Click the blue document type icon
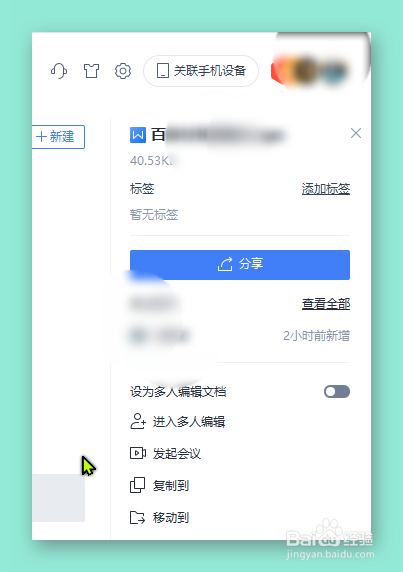Viewport: 403px width, 572px height. point(138,135)
